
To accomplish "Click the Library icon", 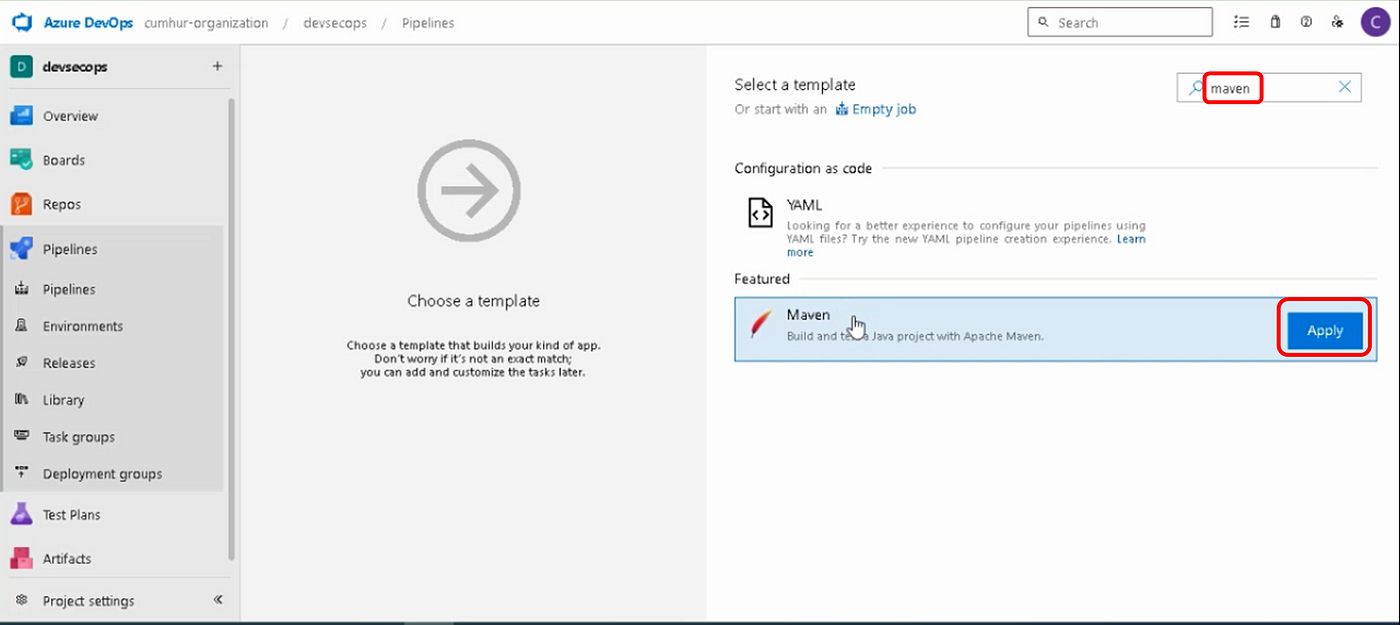I will 22,400.
